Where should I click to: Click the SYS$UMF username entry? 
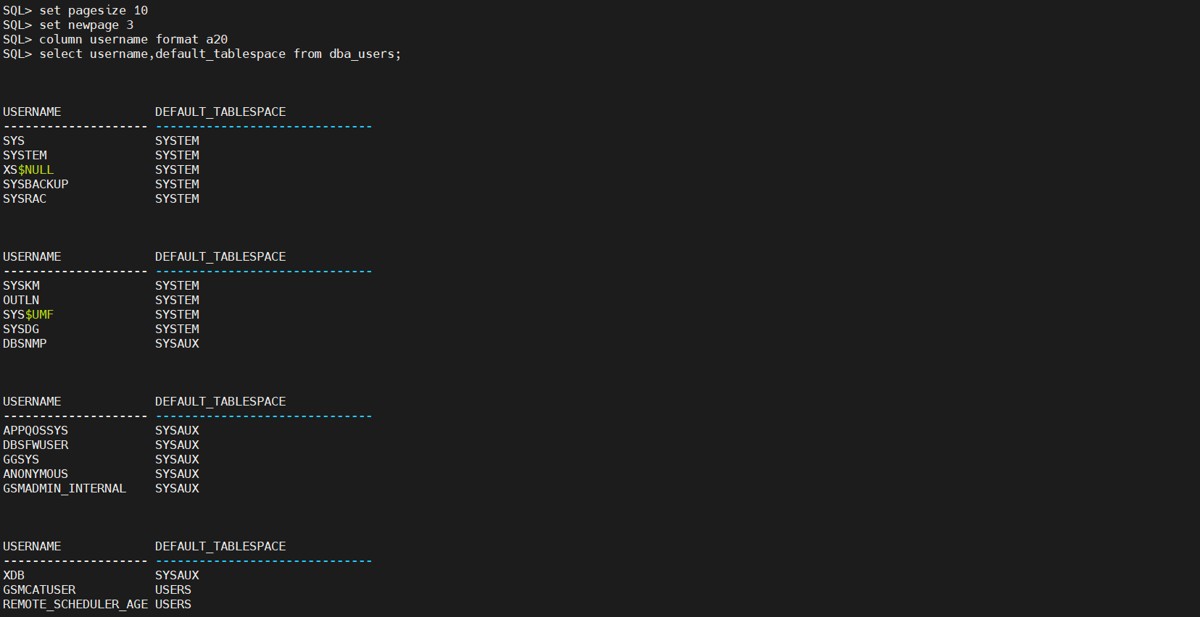[x=28, y=314]
